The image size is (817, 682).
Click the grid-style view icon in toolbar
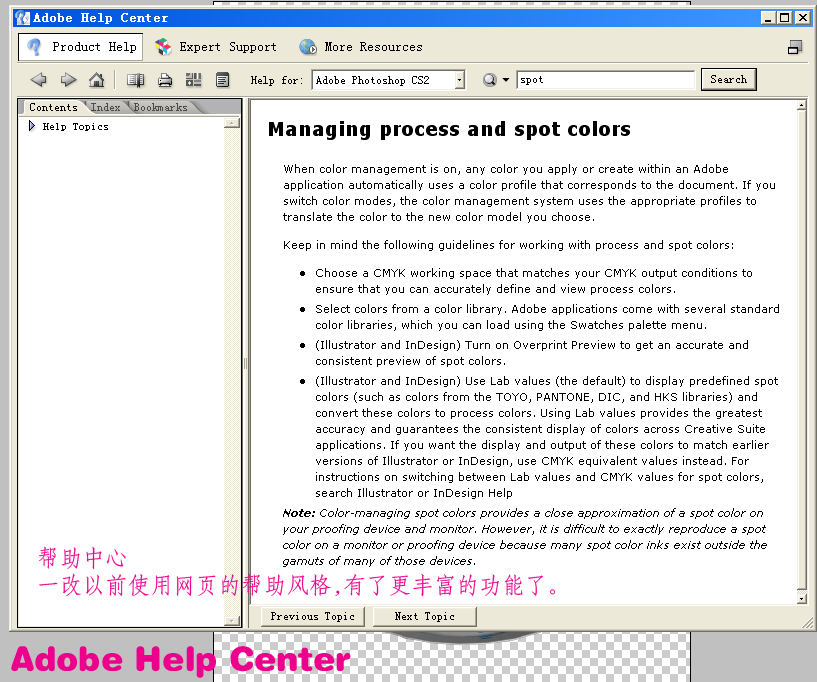(x=193, y=80)
